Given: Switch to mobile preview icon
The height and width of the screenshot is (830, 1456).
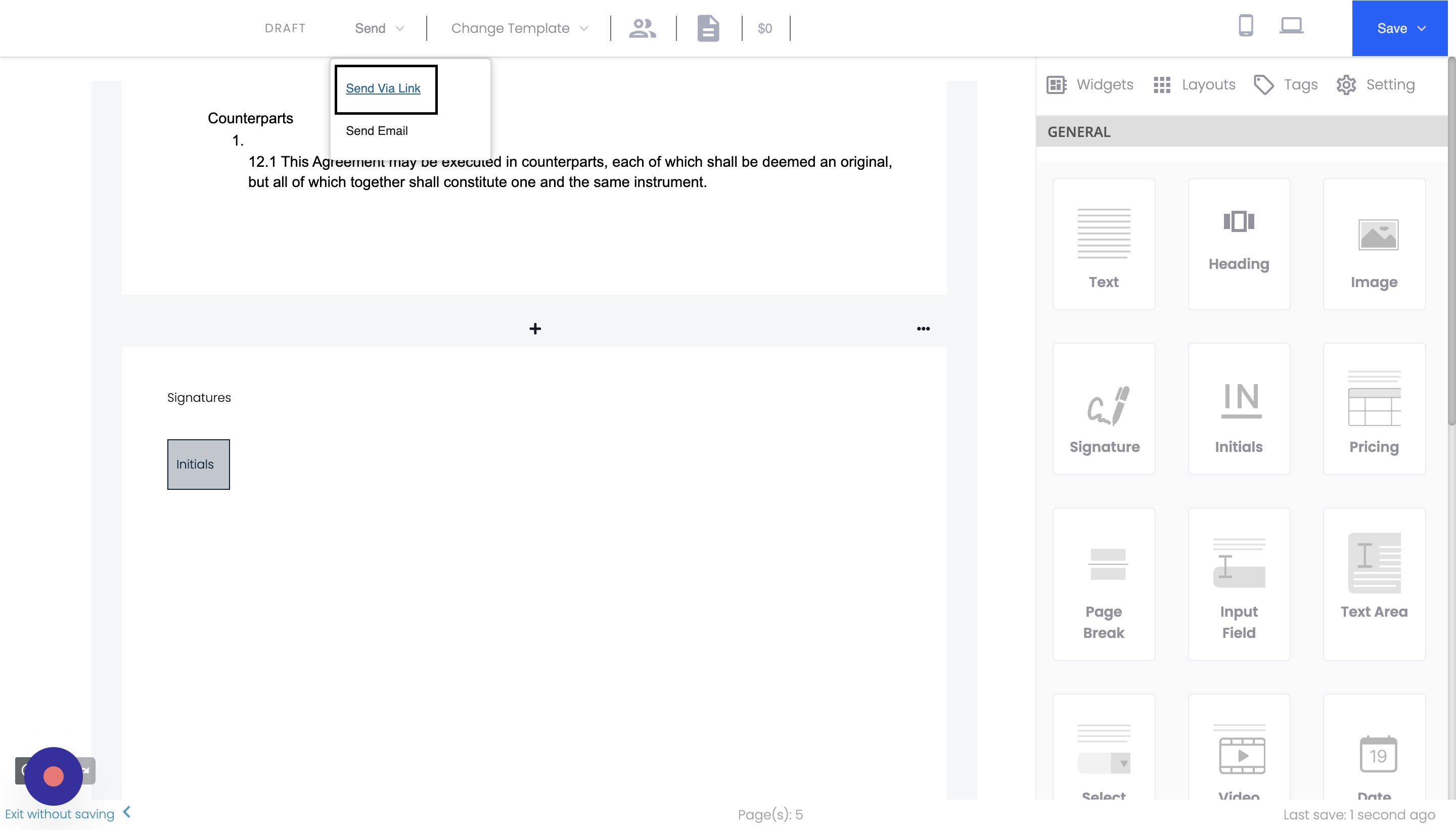Looking at the screenshot, I should (1246, 26).
